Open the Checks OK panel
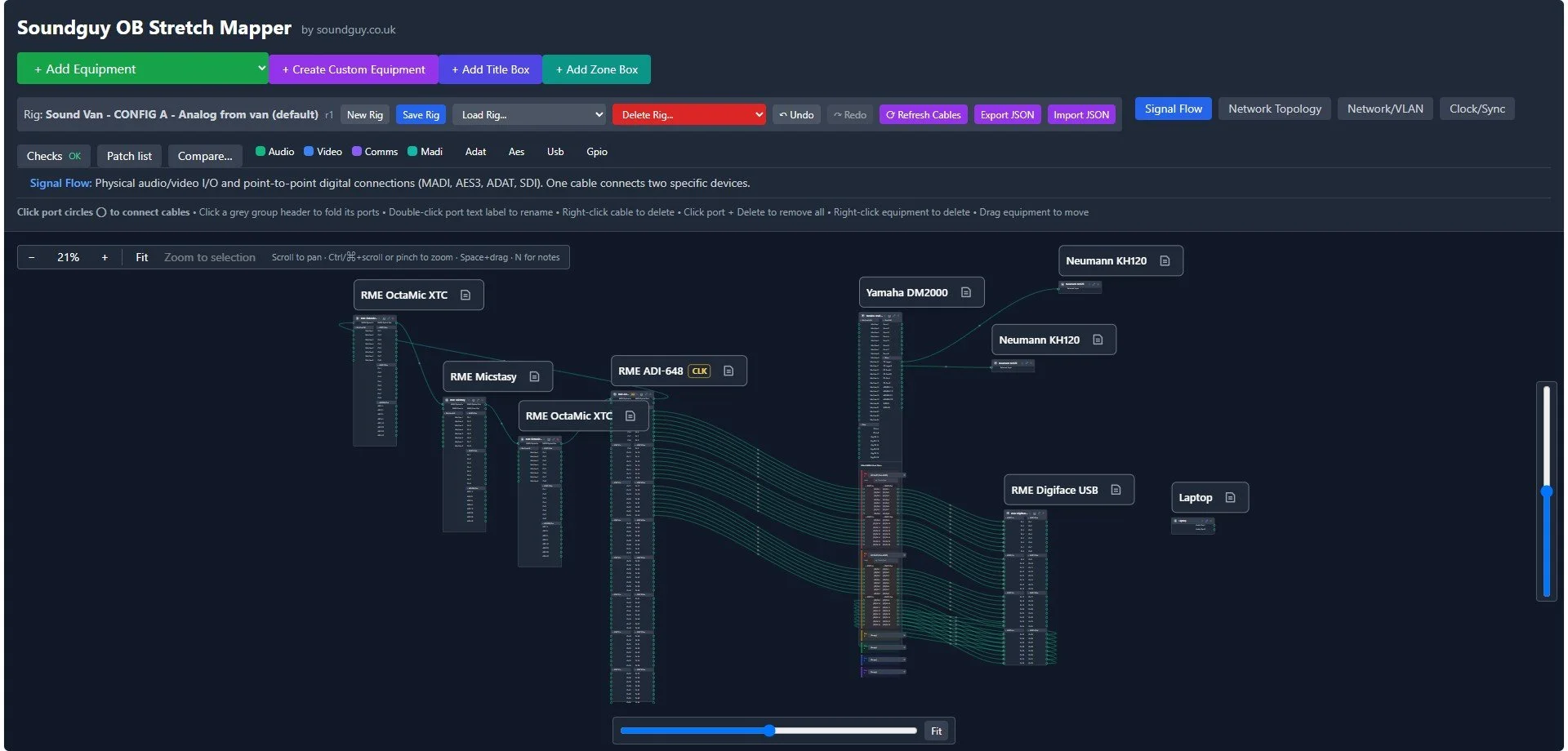 point(54,156)
